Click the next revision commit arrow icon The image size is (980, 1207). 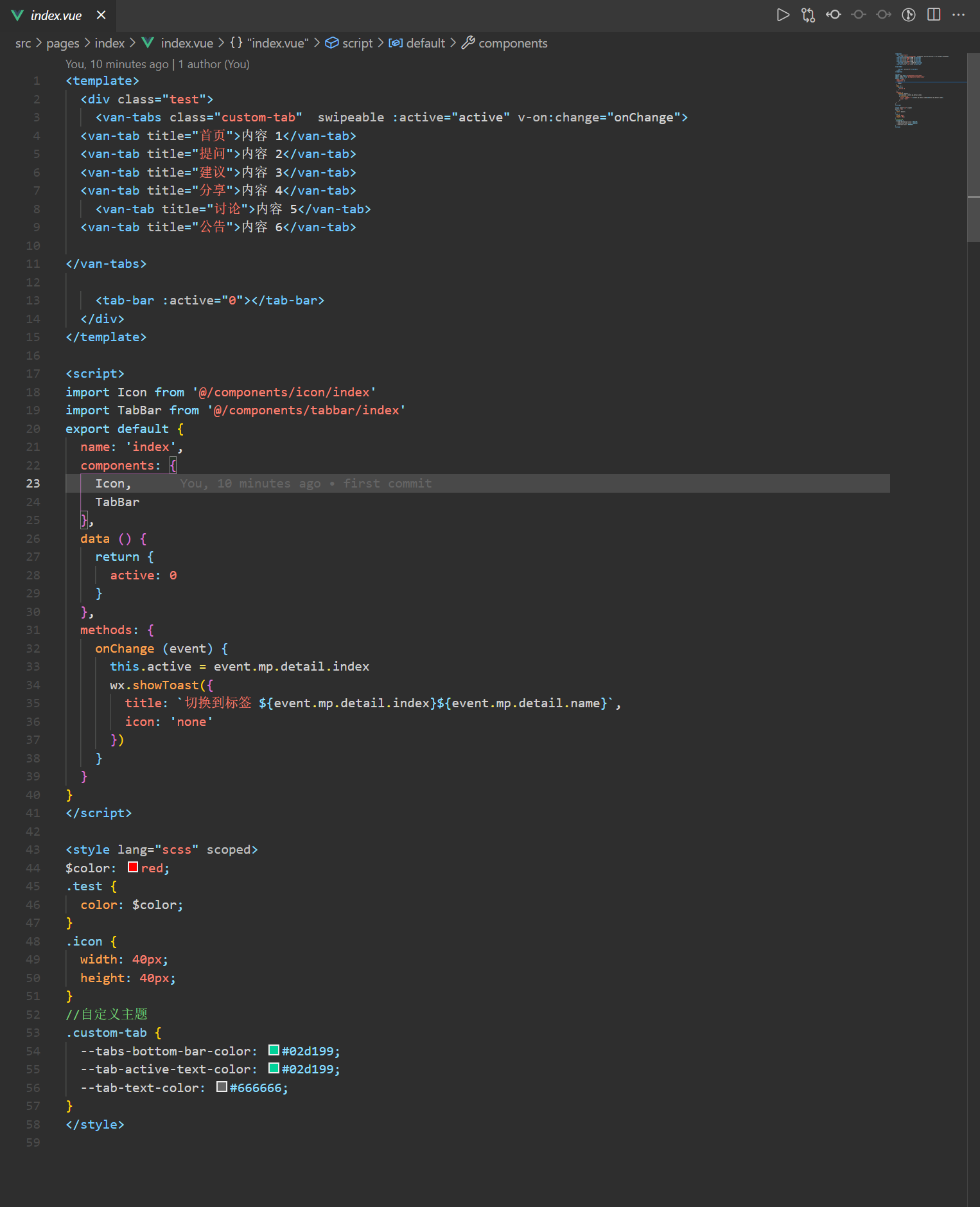tap(884, 15)
